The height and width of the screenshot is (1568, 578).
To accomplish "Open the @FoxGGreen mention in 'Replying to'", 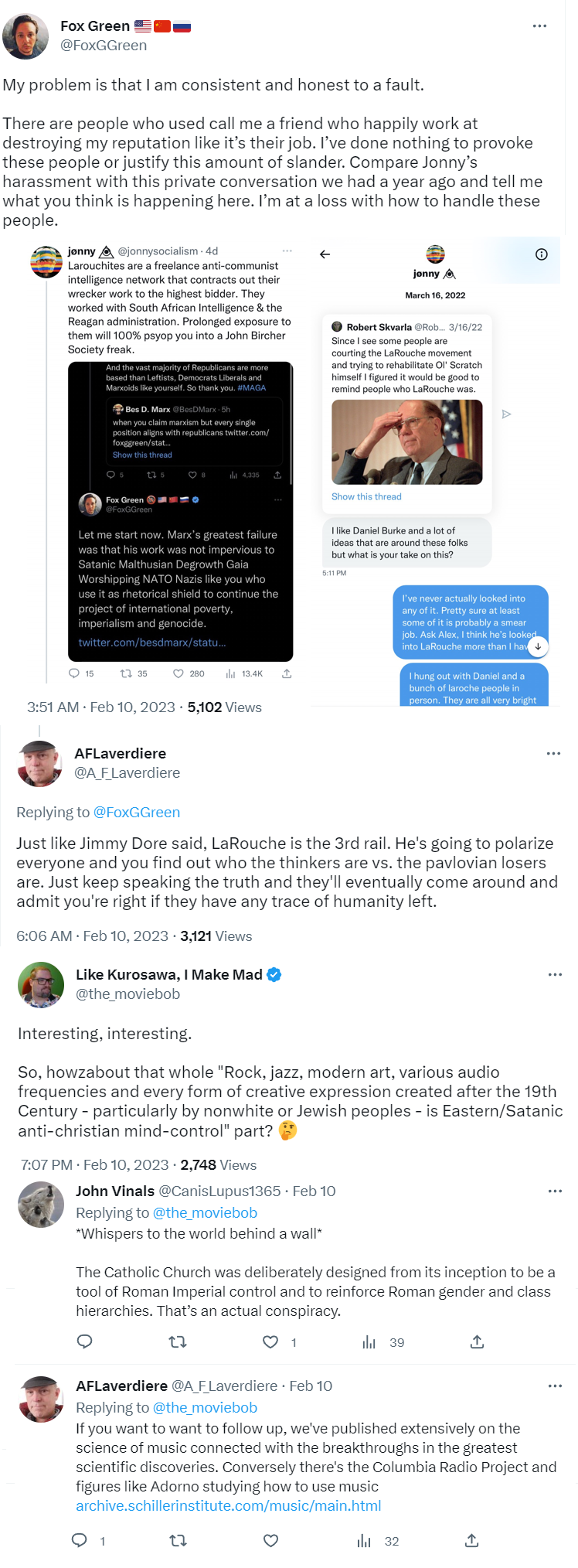I will (136, 812).
